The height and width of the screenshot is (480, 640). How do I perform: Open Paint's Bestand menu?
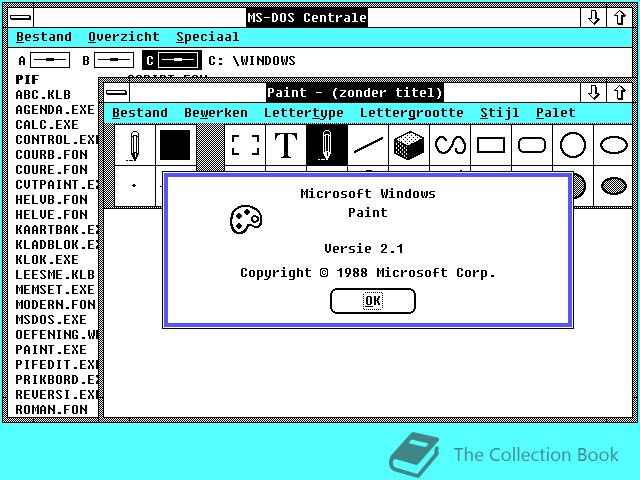pos(140,113)
